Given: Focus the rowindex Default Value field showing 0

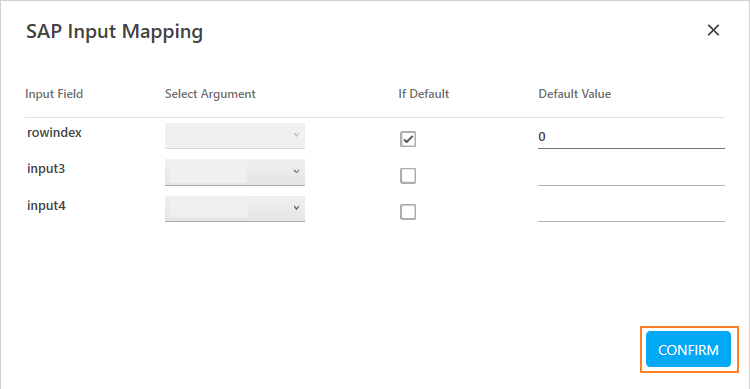Looking at the screenshot, I should pyautogui.click(x=631, y=137).
